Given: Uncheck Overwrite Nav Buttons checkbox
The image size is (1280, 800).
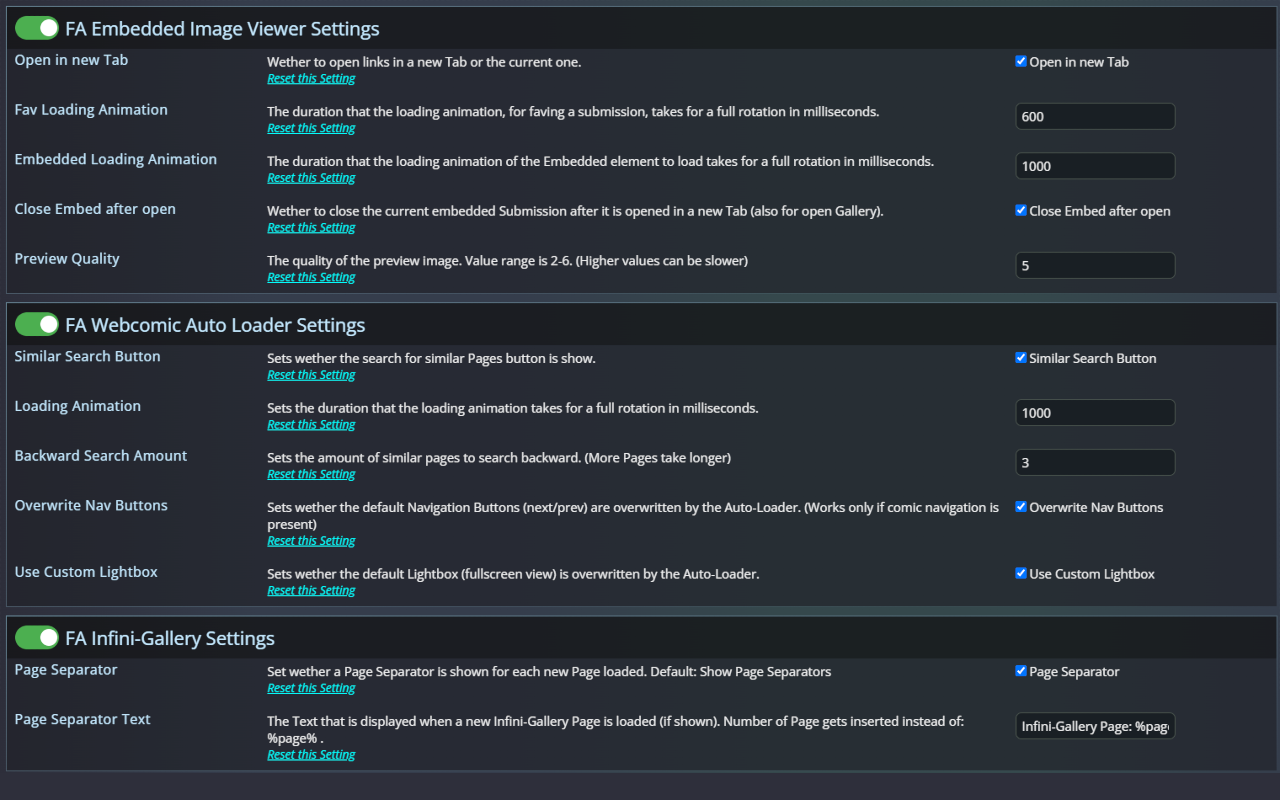Looking at the screenshot, I should coord(1021,506).
